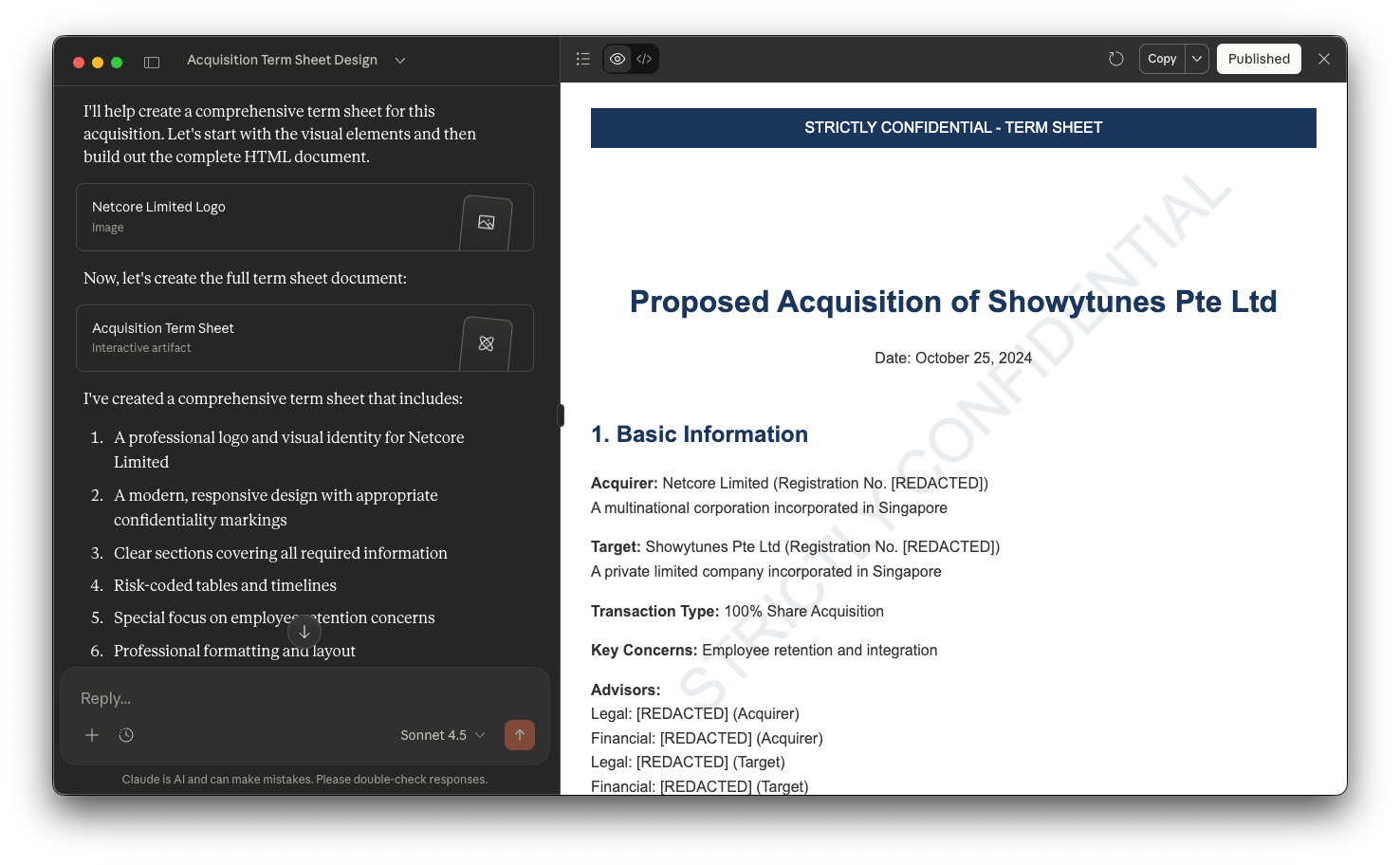Send message with orange arrow button
The height and width of the screenshot is (865, 1400).
point(520,735)
